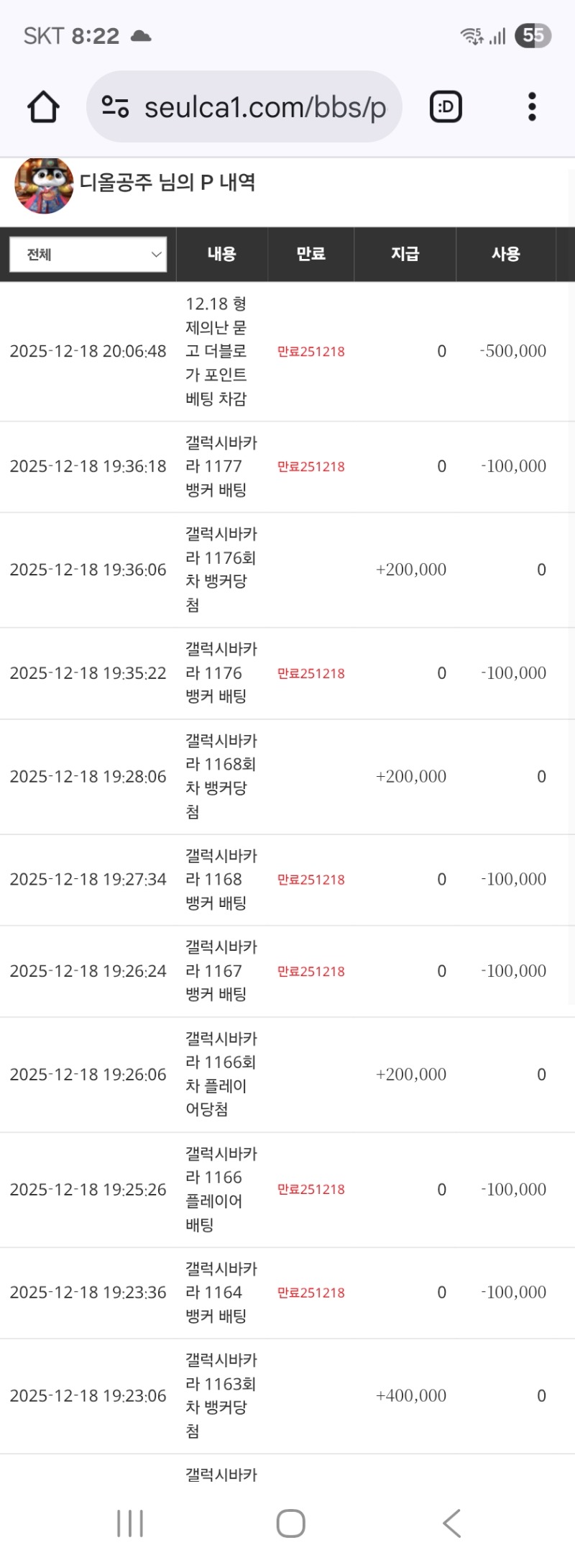This screenshot has width=575, height=1568.
Task: Tap the browser home icon
Action: coord(43,107)
